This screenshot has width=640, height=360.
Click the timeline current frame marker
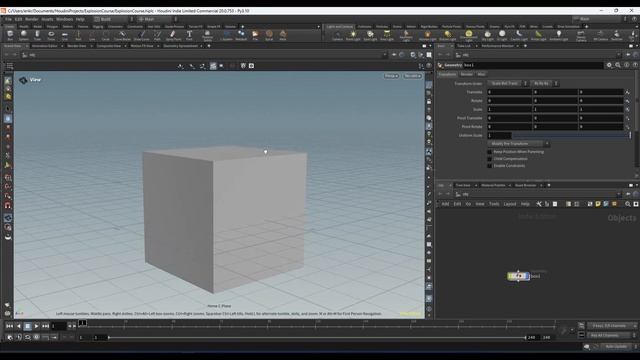[x=82, y=323]
